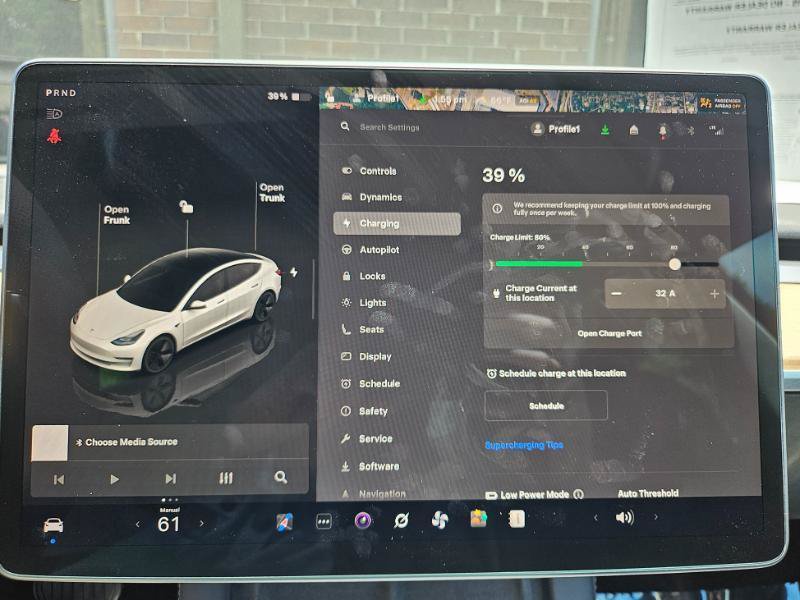800x600 pixels.
Task: Play the media
Action: 114,479
